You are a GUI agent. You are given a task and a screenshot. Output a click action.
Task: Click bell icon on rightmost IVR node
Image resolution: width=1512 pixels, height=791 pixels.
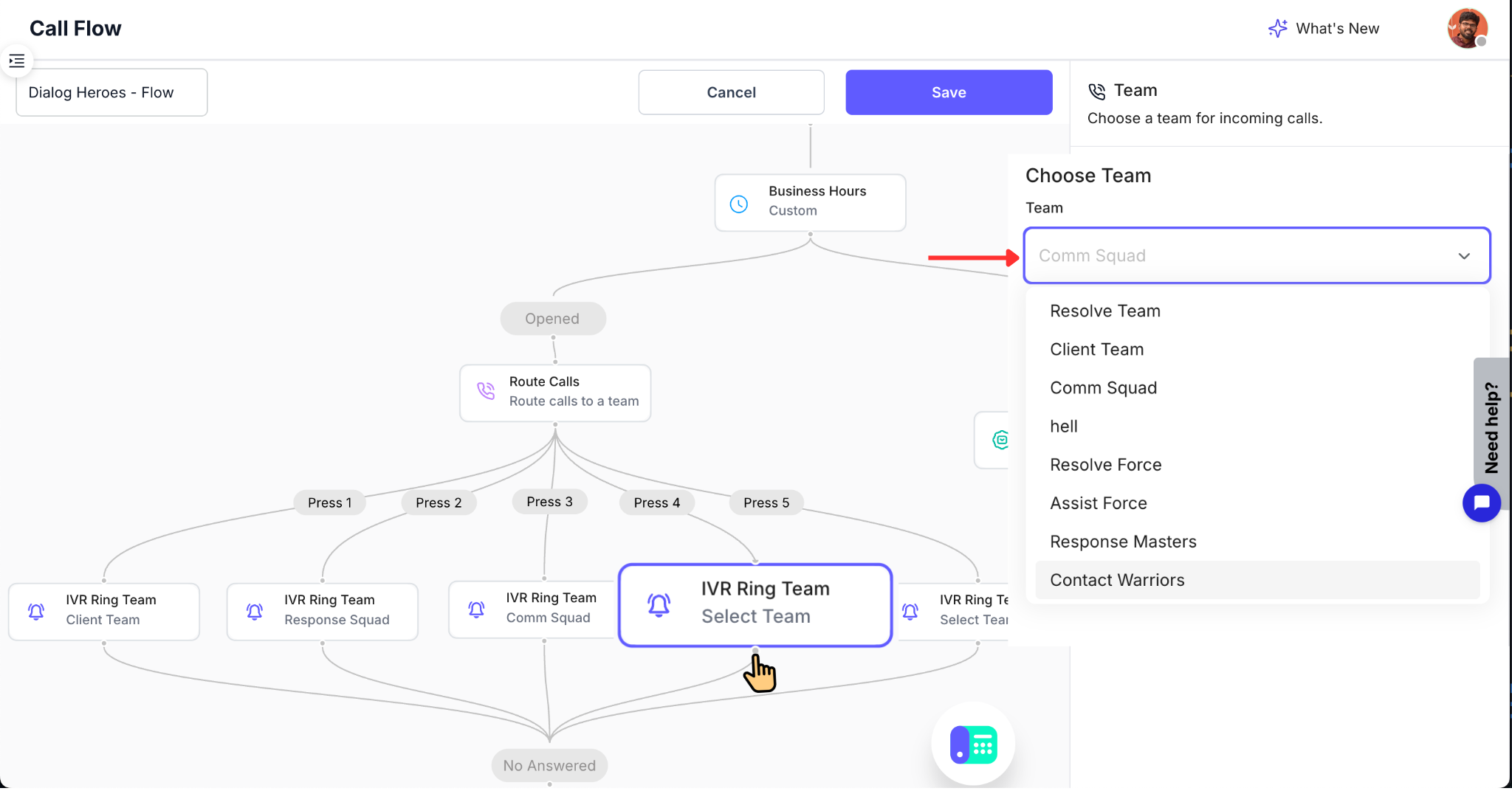click(x=910, y=612)
